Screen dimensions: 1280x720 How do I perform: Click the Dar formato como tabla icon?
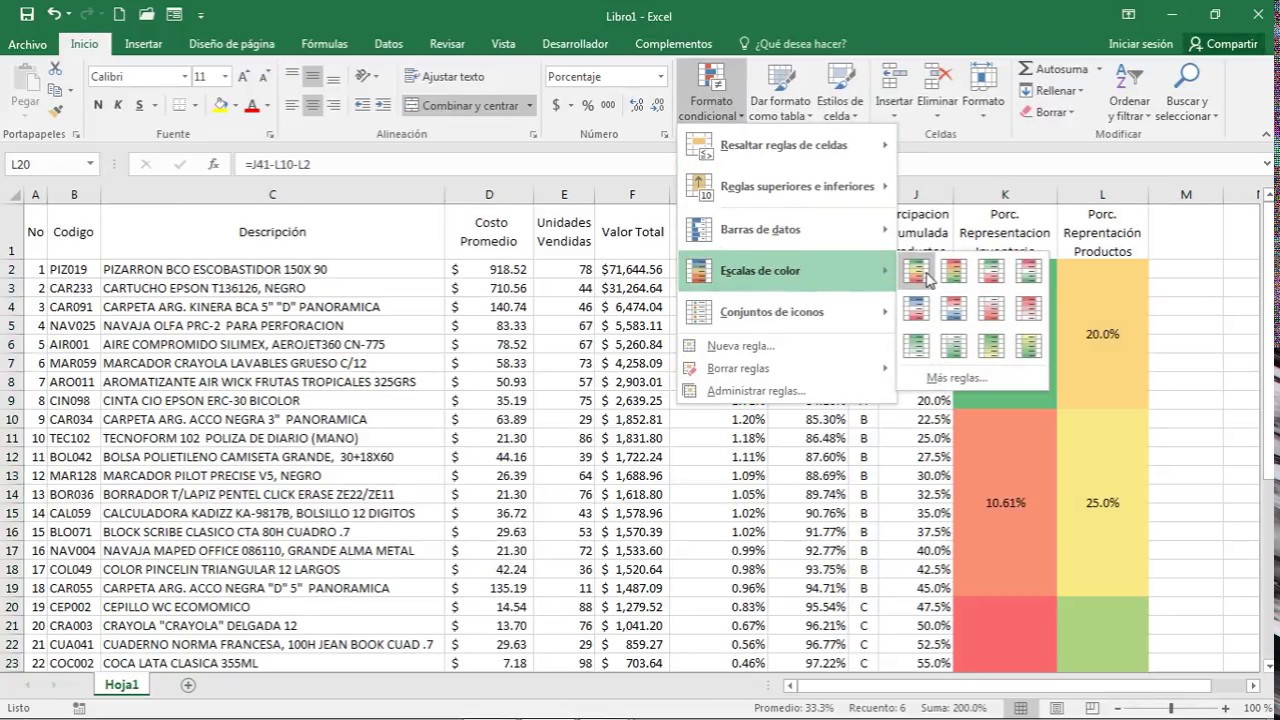(780, 92)
